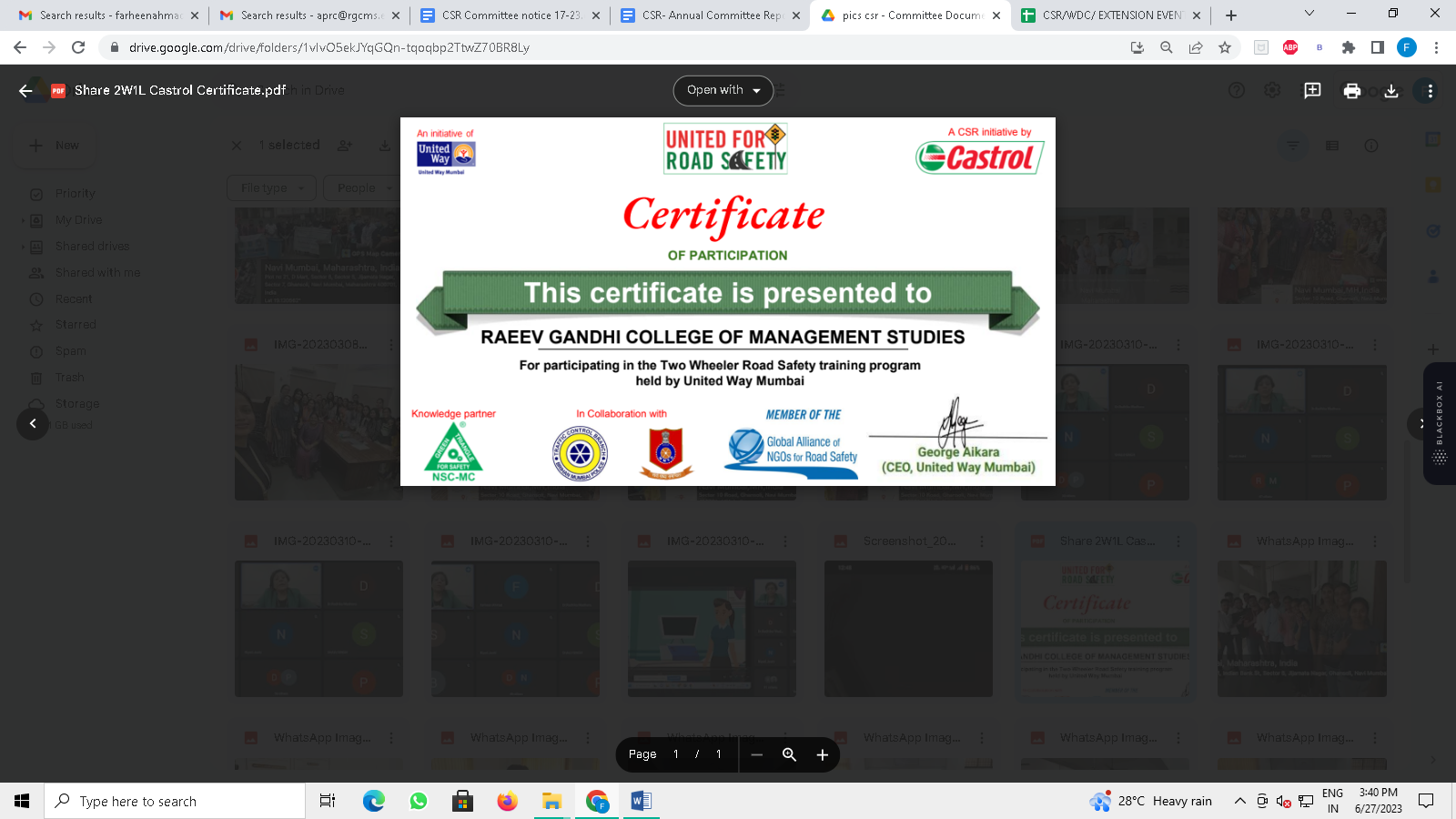The image size is (1456, 819).
Task: Click the add comment icon
Action: point(1312,90)
